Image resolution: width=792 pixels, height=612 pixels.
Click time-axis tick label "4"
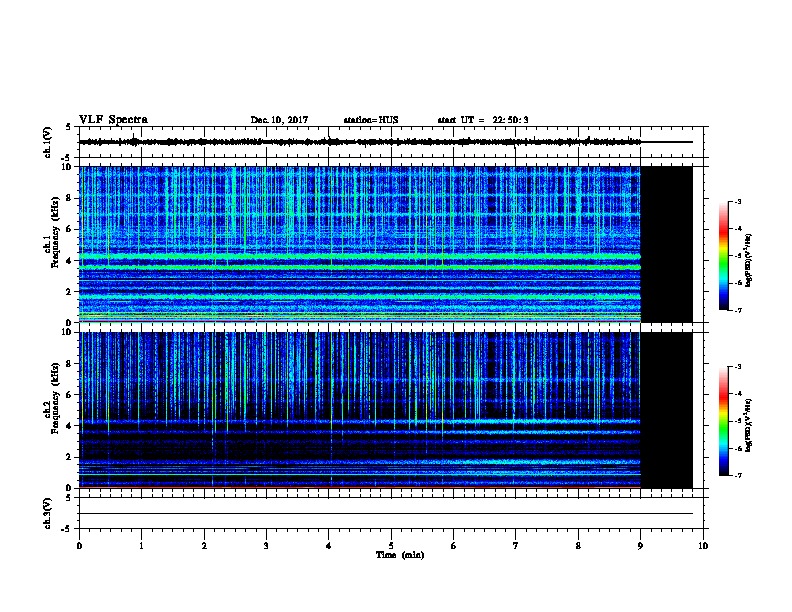point(328,546)
